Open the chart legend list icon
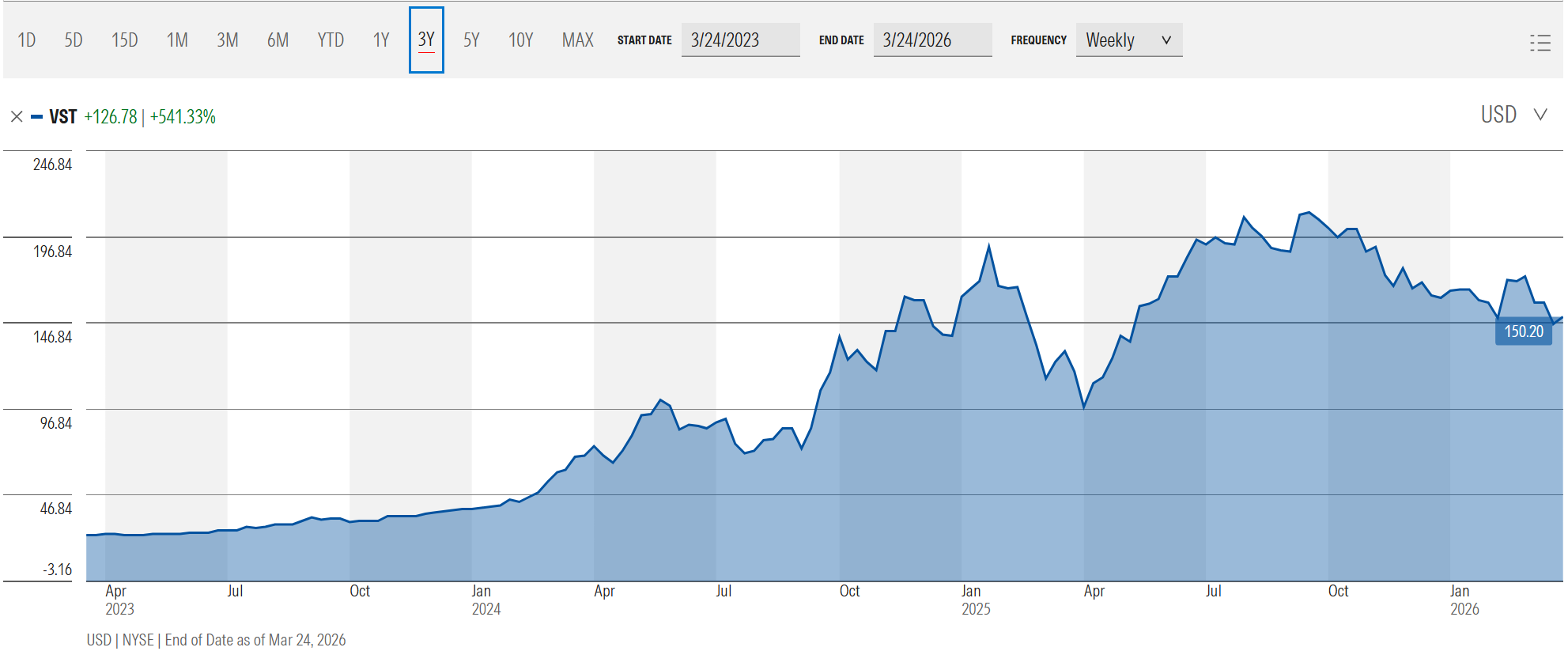This screenshot has width=1568, height=651. (x=1540, y=43)
